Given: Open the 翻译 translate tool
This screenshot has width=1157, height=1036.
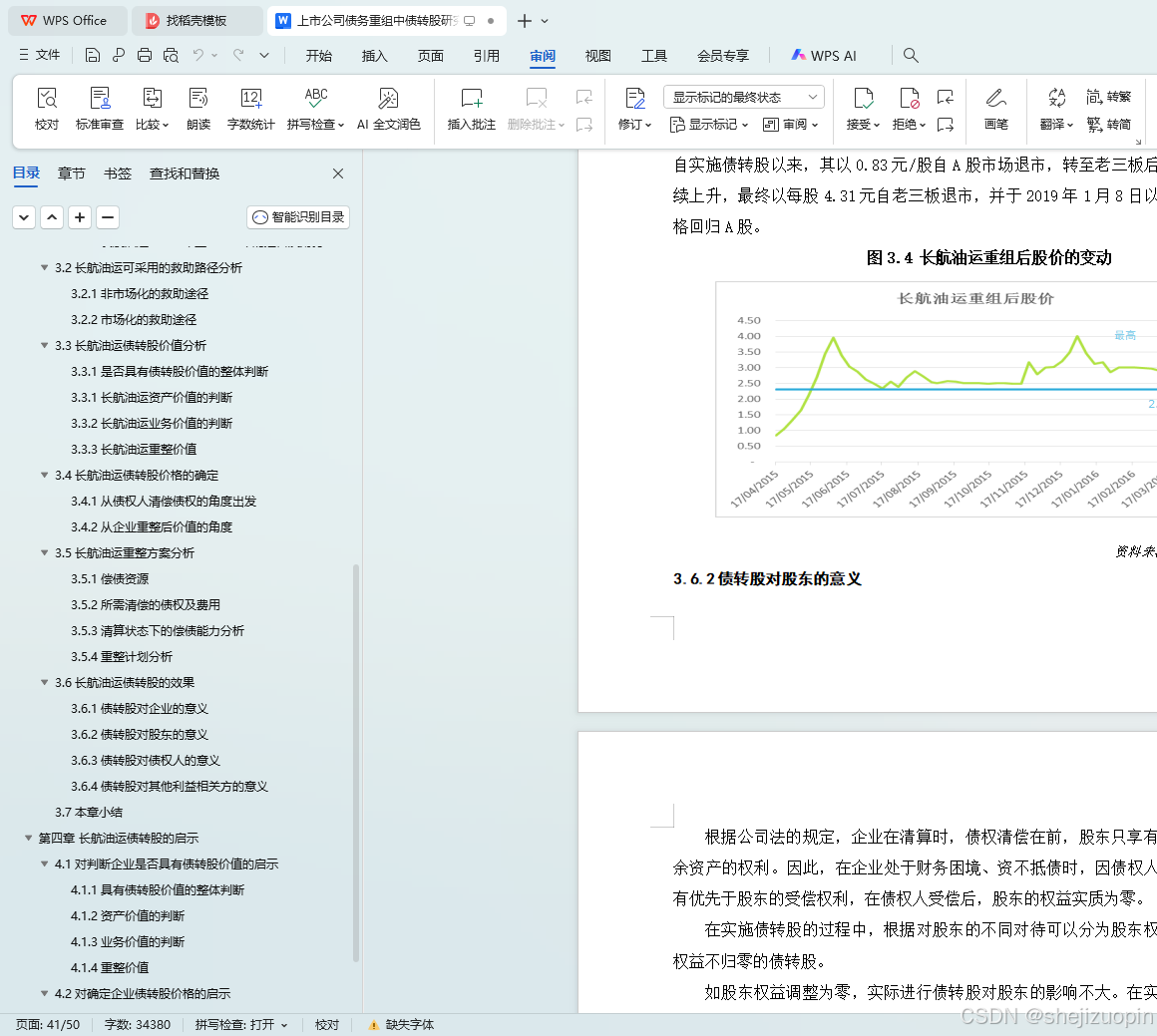Looking at the screenshot, I should 1056,109.
